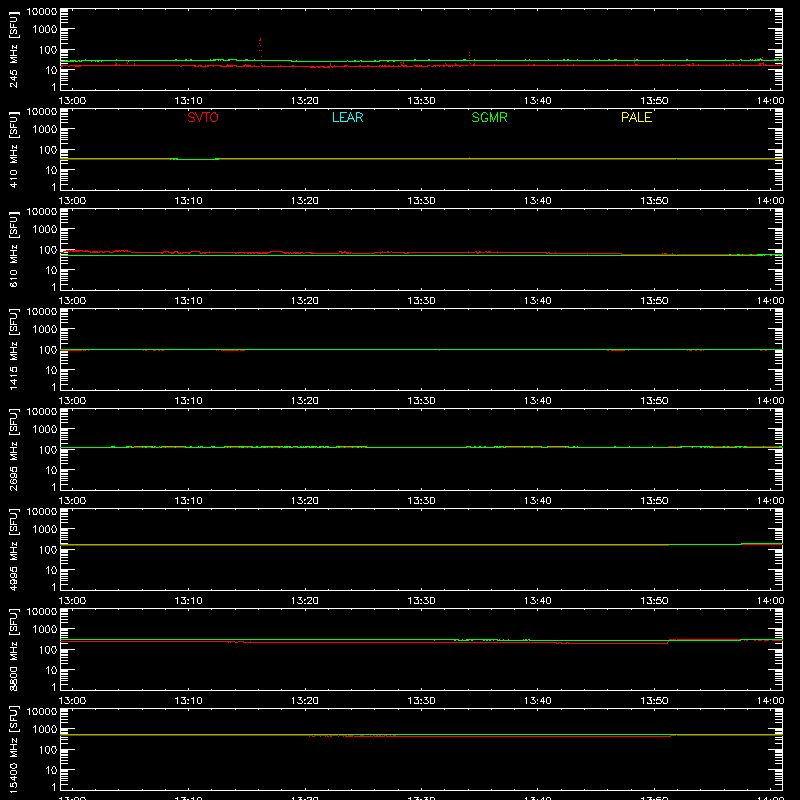Screen dimensions: 800x800
Task: Click the 13:30 time label under the 245 MHz plot
Action: 421,101
